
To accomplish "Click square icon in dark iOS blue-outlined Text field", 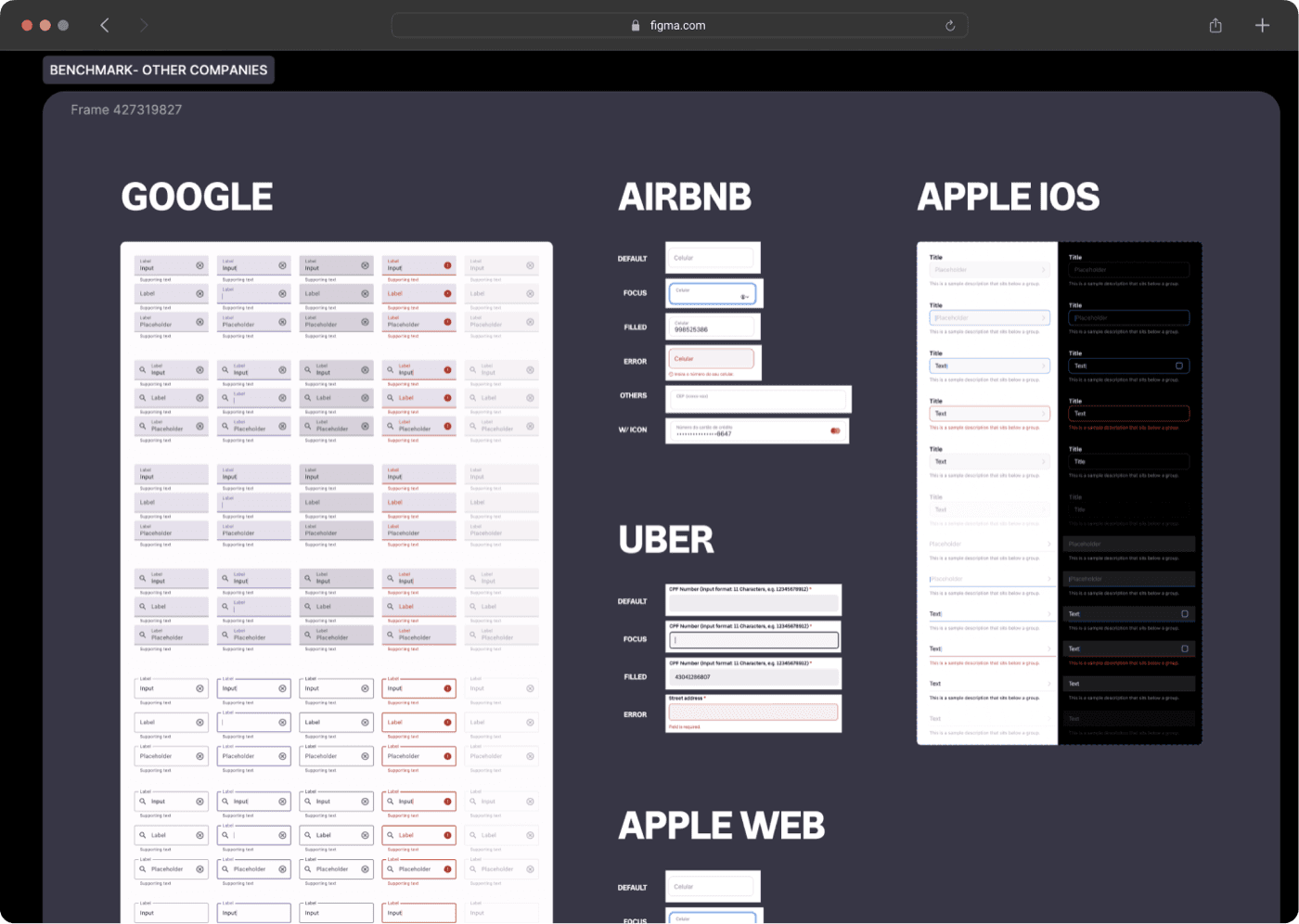I will 1179,366.
